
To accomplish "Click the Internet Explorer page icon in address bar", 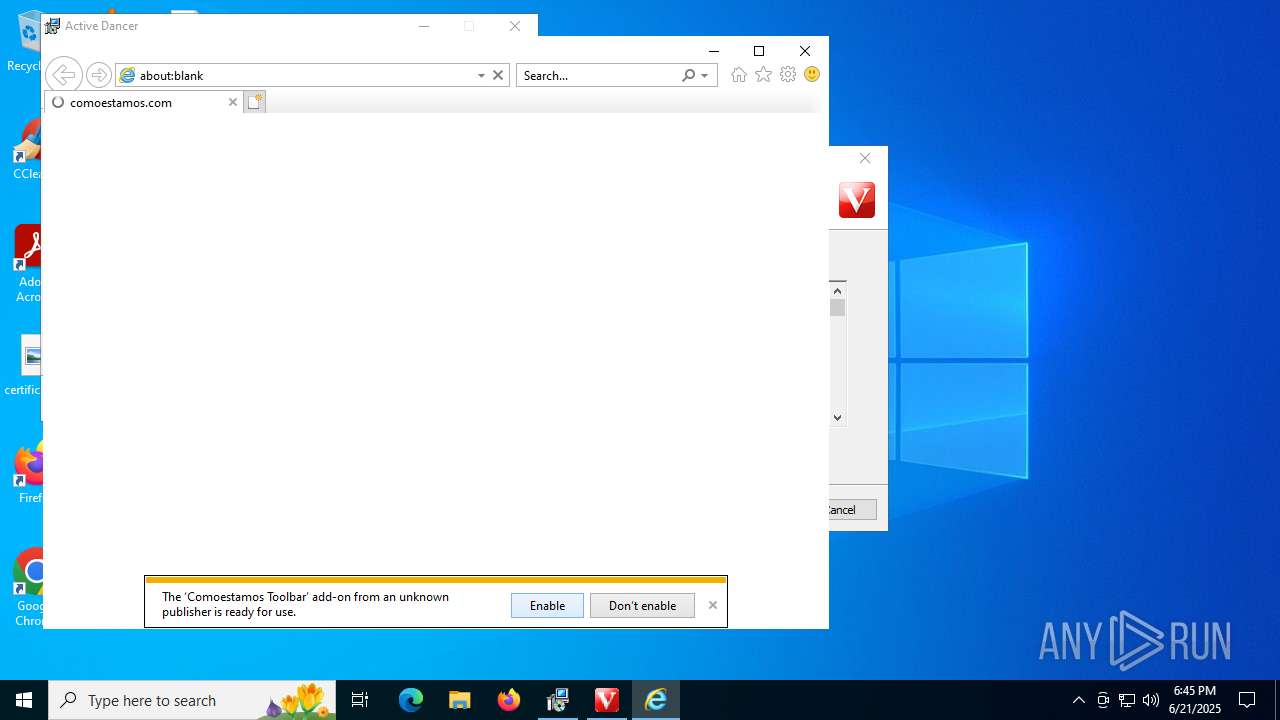I will [x=127, y=75].
